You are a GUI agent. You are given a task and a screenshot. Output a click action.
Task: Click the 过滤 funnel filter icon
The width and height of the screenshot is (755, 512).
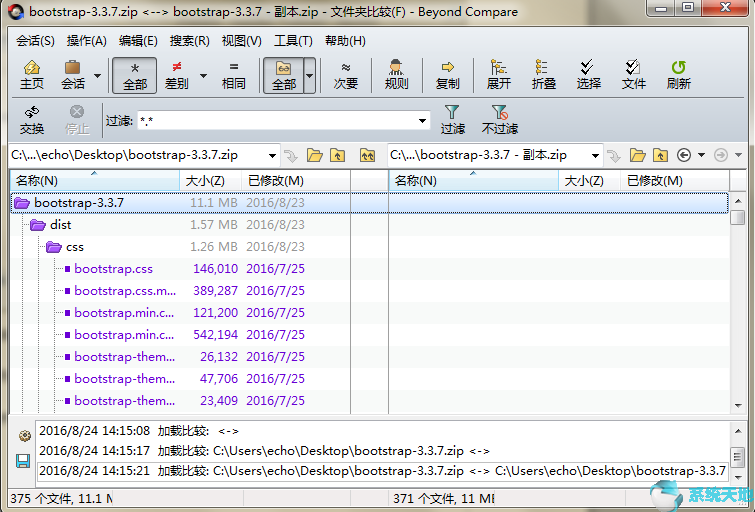pyautogui.click(x=452, y=120)
